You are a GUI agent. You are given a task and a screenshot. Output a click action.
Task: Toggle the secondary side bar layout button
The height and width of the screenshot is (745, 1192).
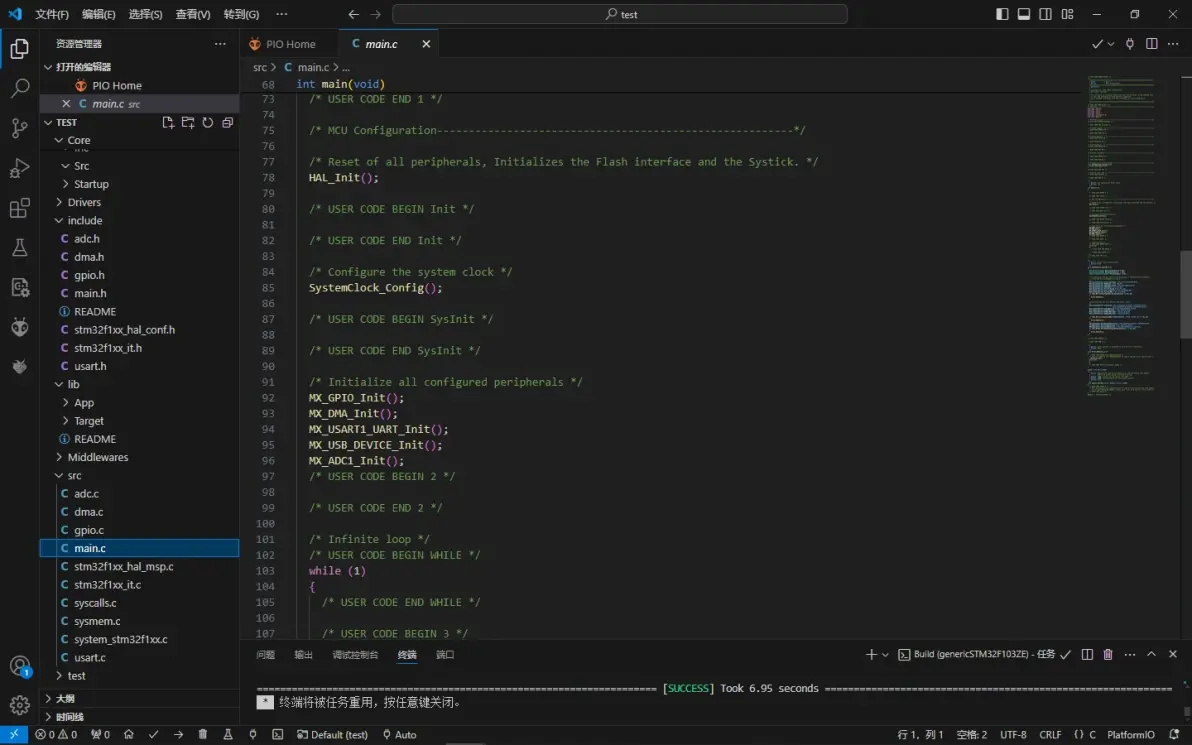(1046, 14)
